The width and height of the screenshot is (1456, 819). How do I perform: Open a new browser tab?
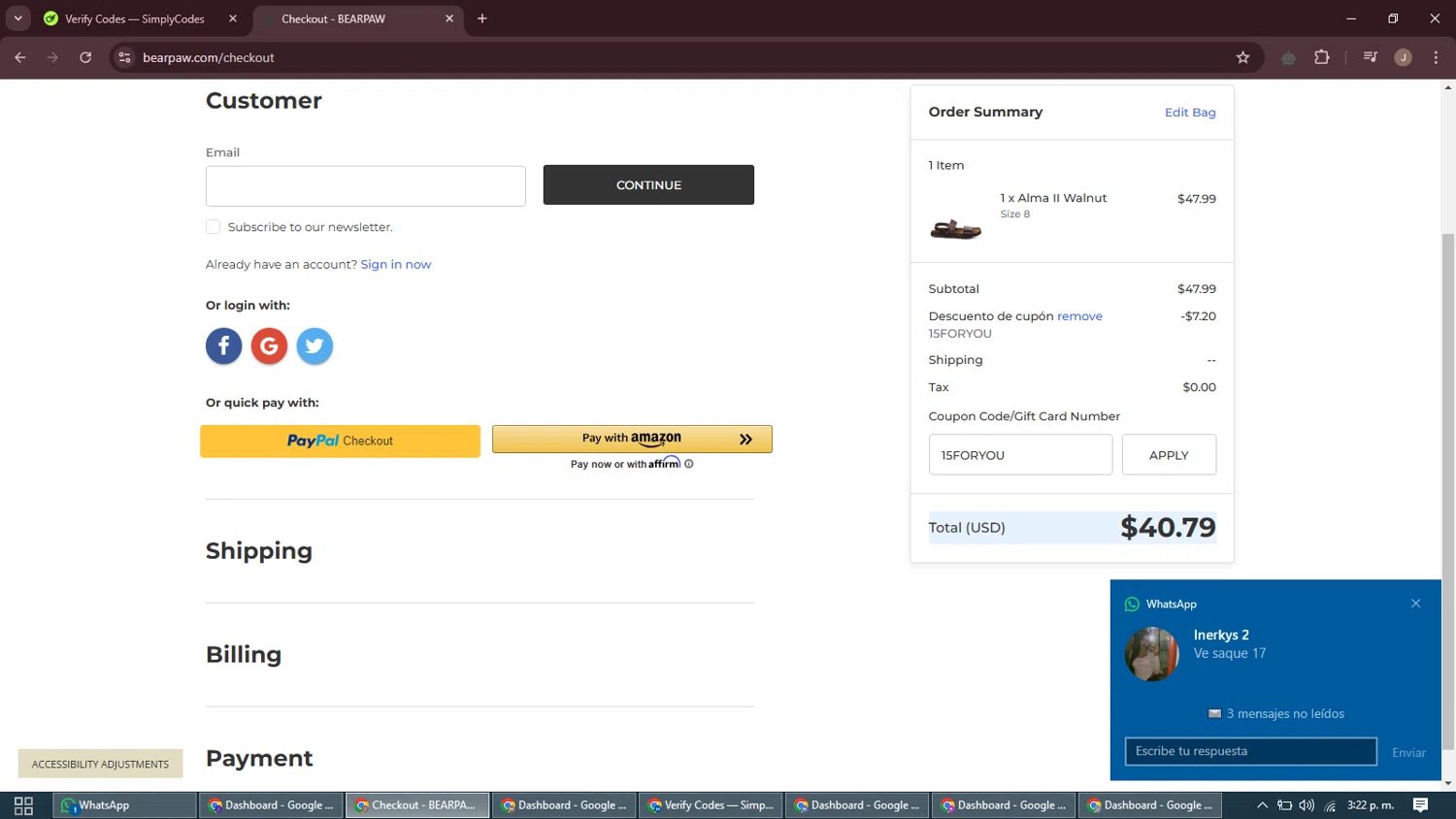[x=482, y=18]
